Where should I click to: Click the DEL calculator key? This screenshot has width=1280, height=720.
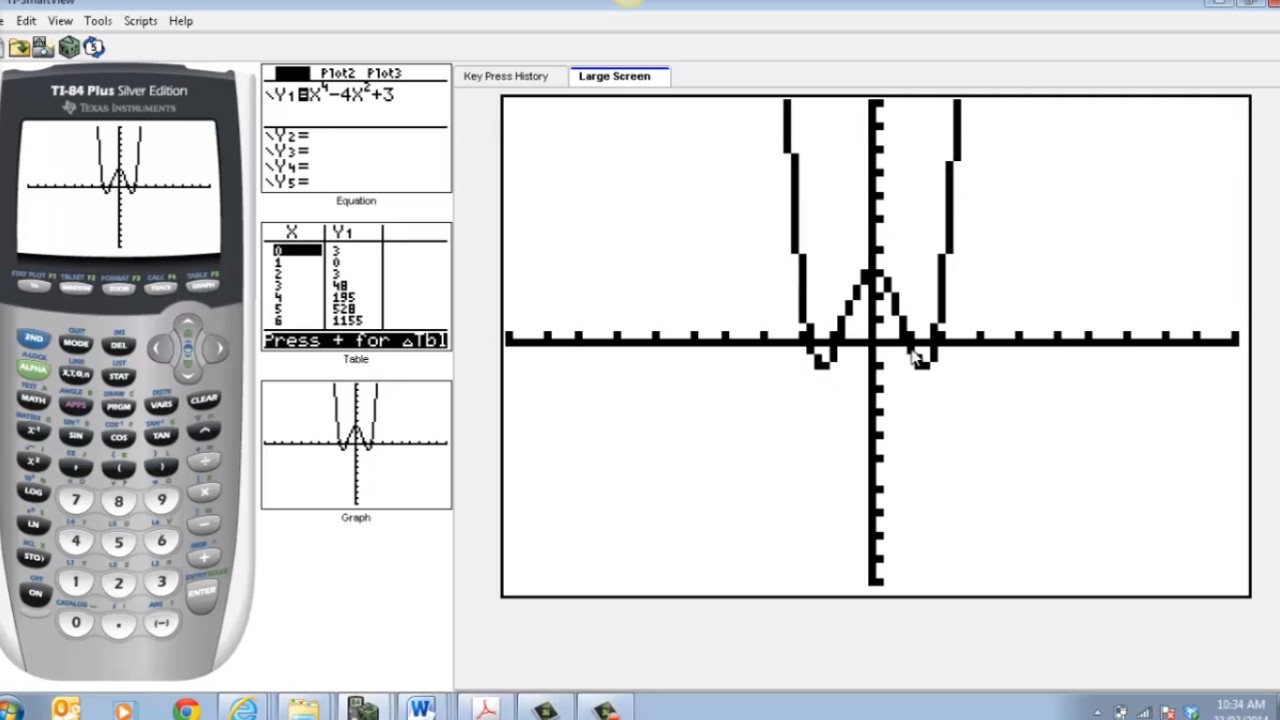[119, 345]
